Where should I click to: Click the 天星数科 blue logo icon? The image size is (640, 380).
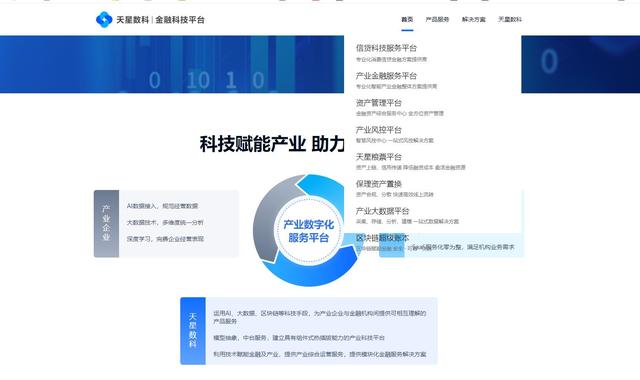point(104,20)
